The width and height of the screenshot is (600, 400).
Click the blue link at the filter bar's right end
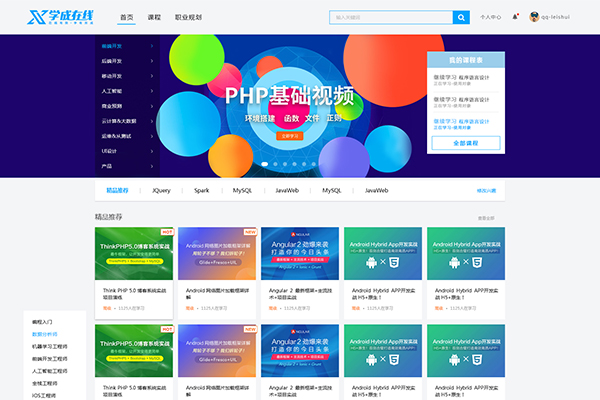pyautogui.click(x=486, y=191)
